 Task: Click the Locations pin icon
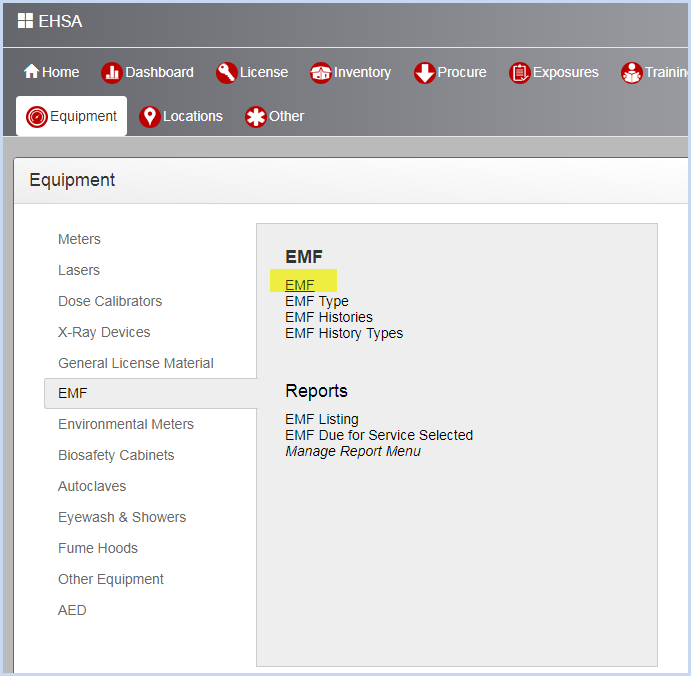click(x=150, y=116)
